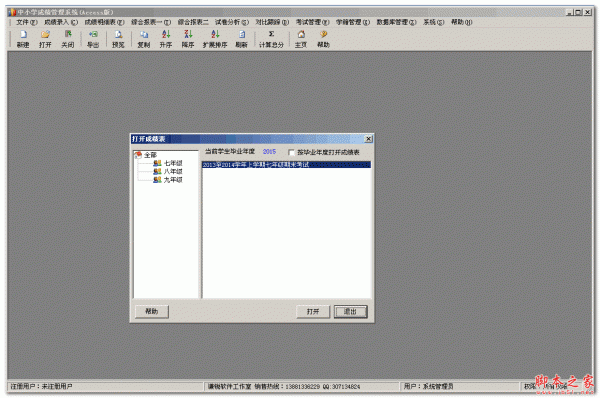Open the 成绩明细表 menu
Screen dimensions: 600x398
tap(104, 22)
